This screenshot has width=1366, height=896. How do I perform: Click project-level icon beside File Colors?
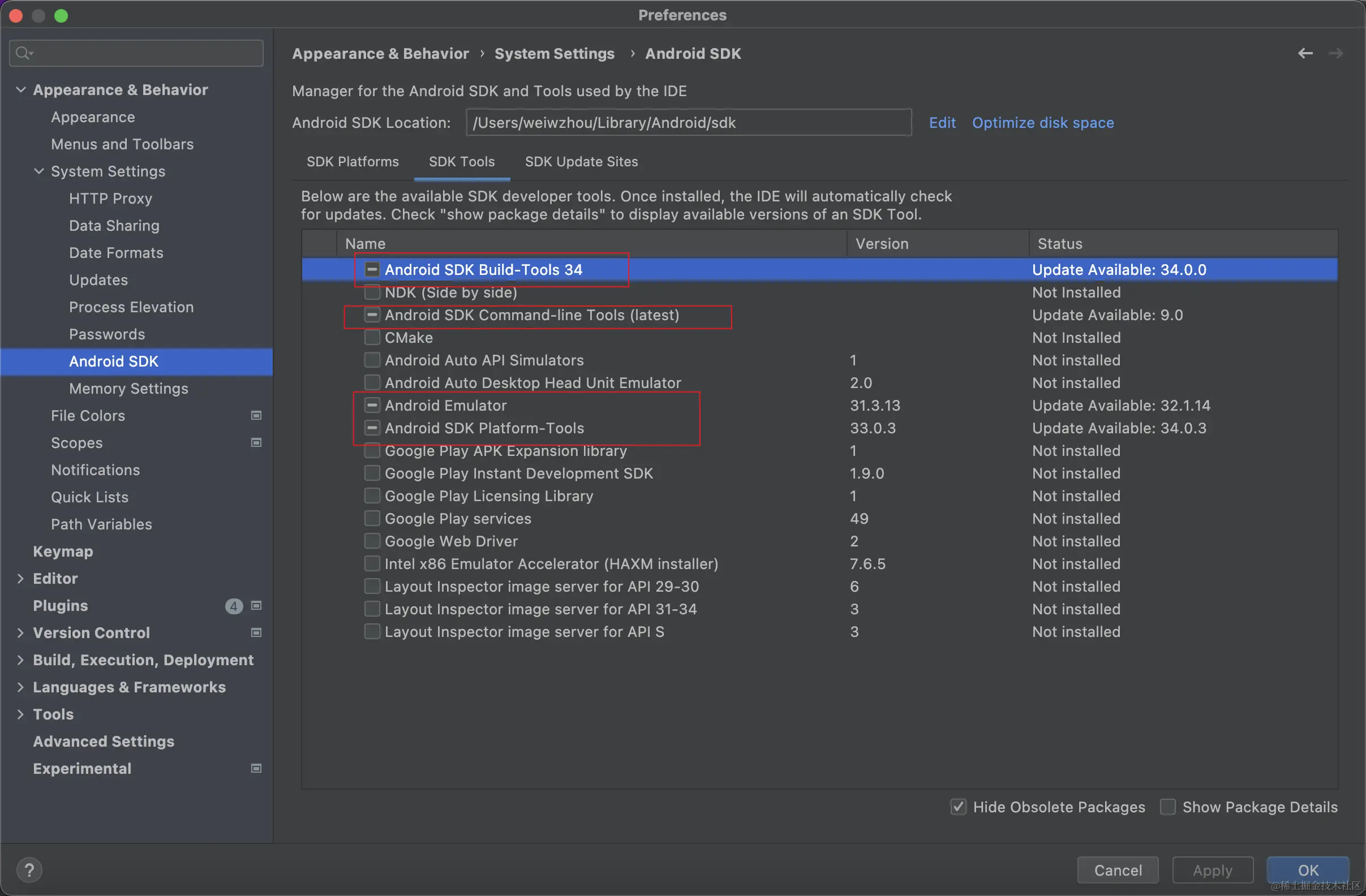256,415
